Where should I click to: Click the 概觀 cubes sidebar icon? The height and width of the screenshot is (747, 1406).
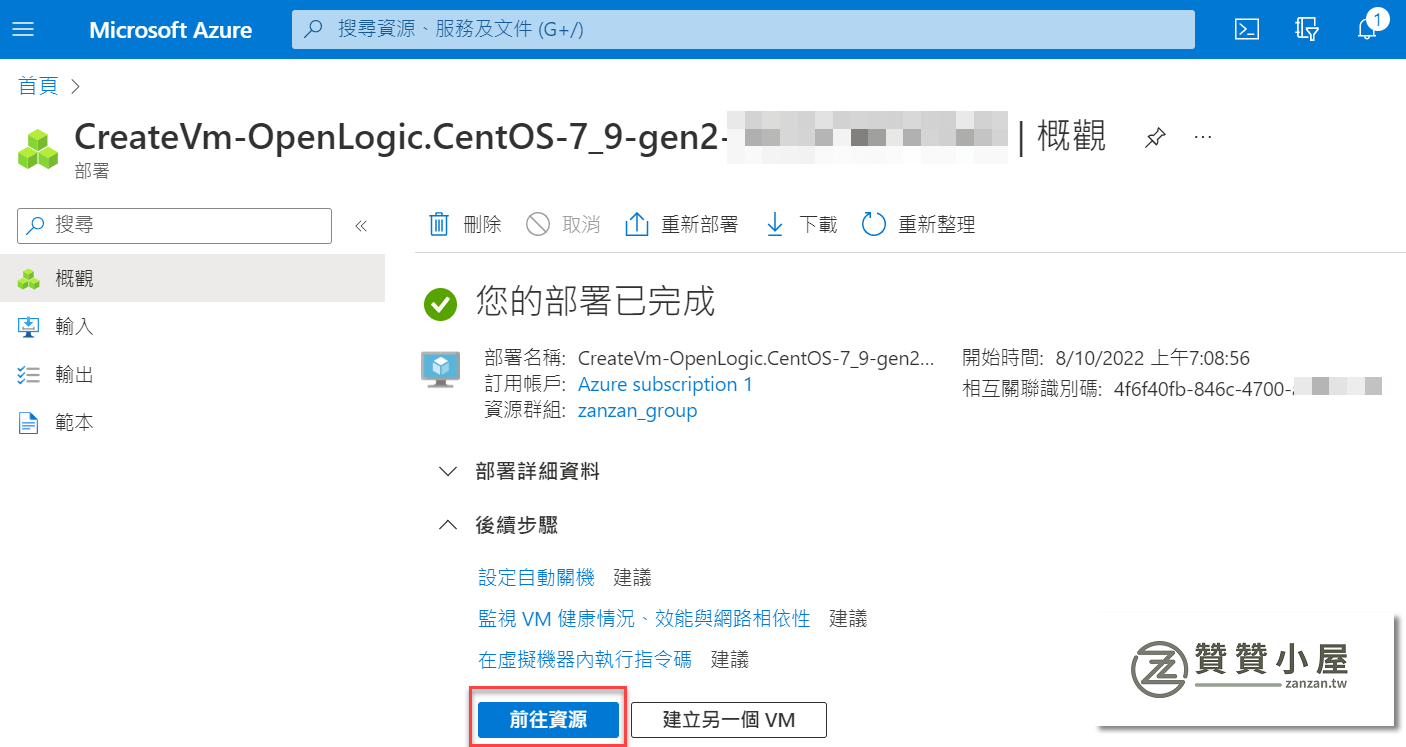pyautogui.click(x=28, y=279)
